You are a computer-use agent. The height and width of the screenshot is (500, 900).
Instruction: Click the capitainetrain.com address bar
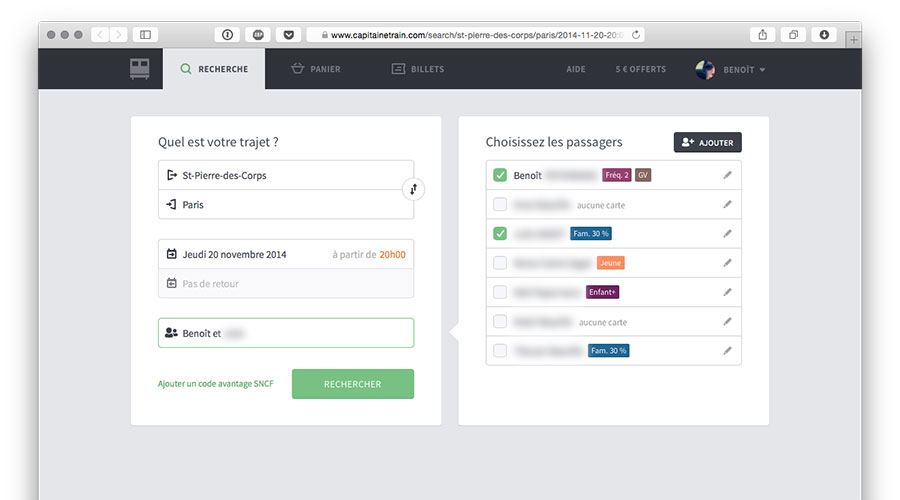click(475, 35)
